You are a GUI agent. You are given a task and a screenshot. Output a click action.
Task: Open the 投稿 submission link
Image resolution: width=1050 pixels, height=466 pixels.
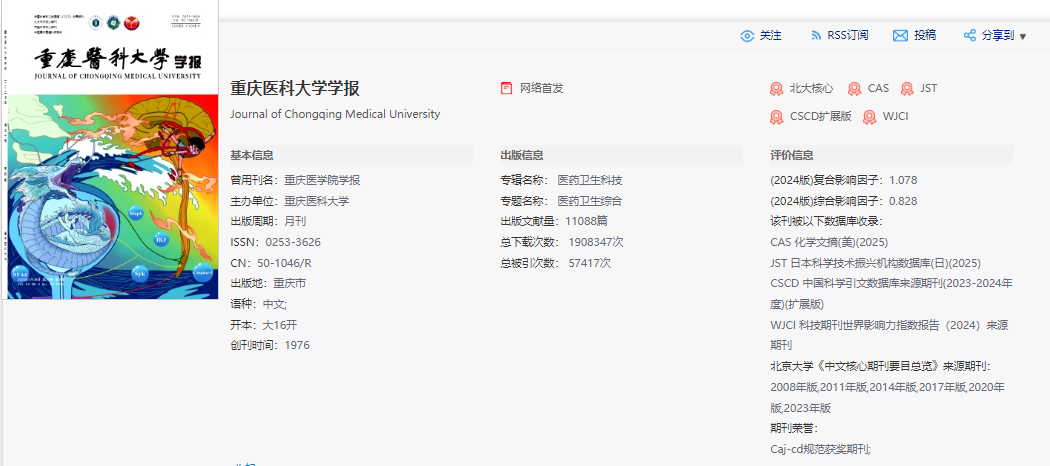coord(925,35)
